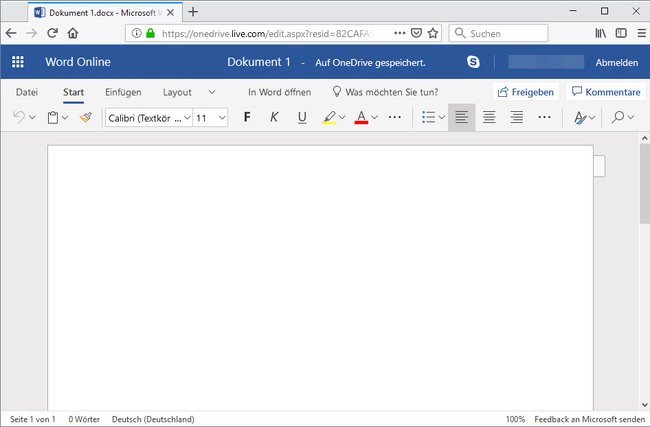Click the Paste clipboard icon

tap(53, 118)
